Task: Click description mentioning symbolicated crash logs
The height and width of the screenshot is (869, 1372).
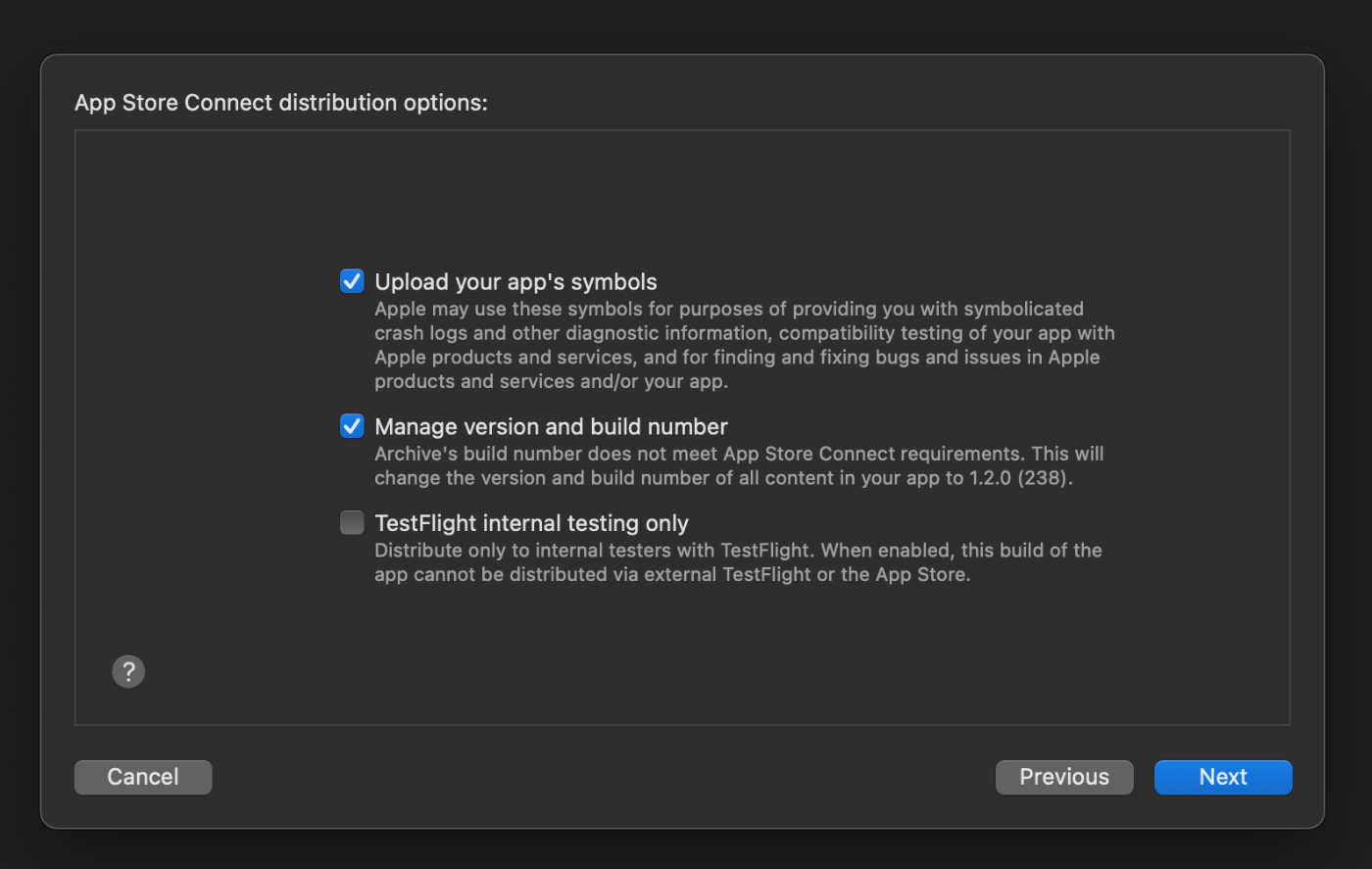Action: [745, 345]
